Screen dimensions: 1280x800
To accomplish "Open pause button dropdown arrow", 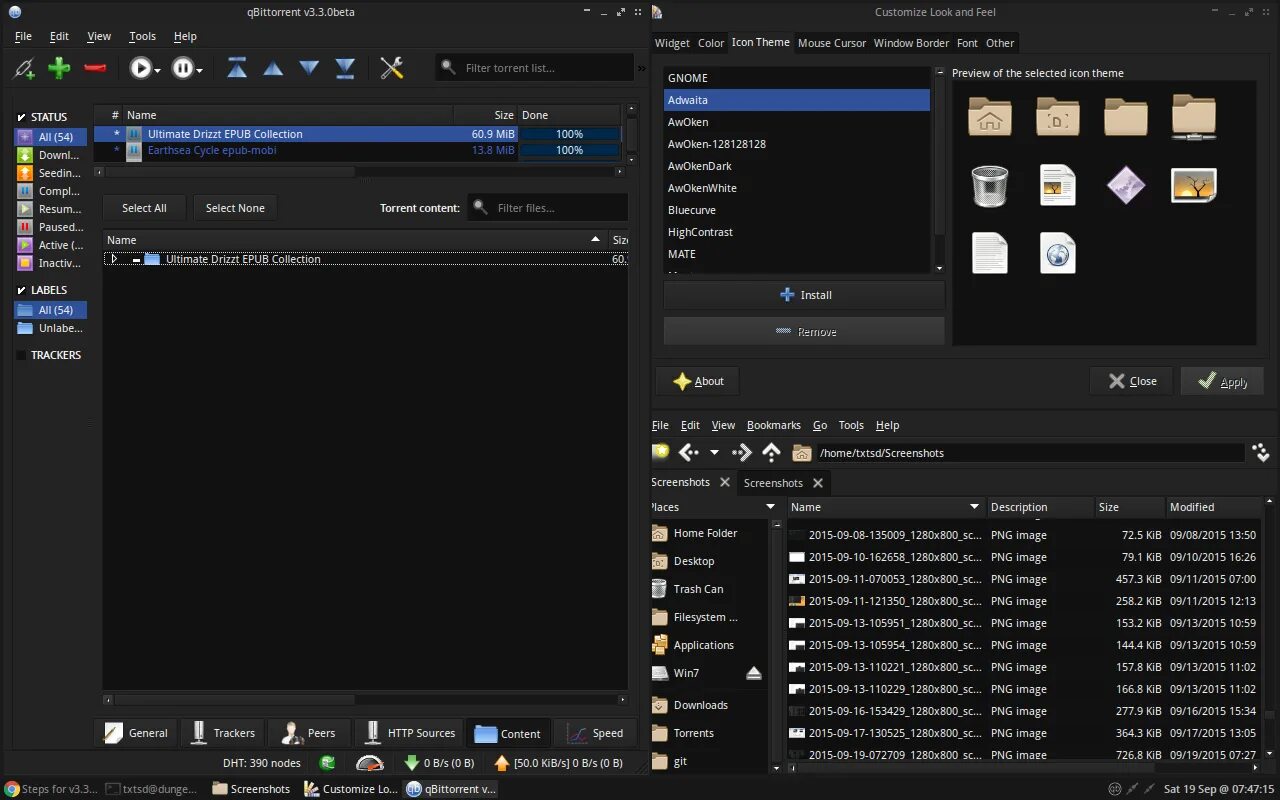I will [200, 69].
